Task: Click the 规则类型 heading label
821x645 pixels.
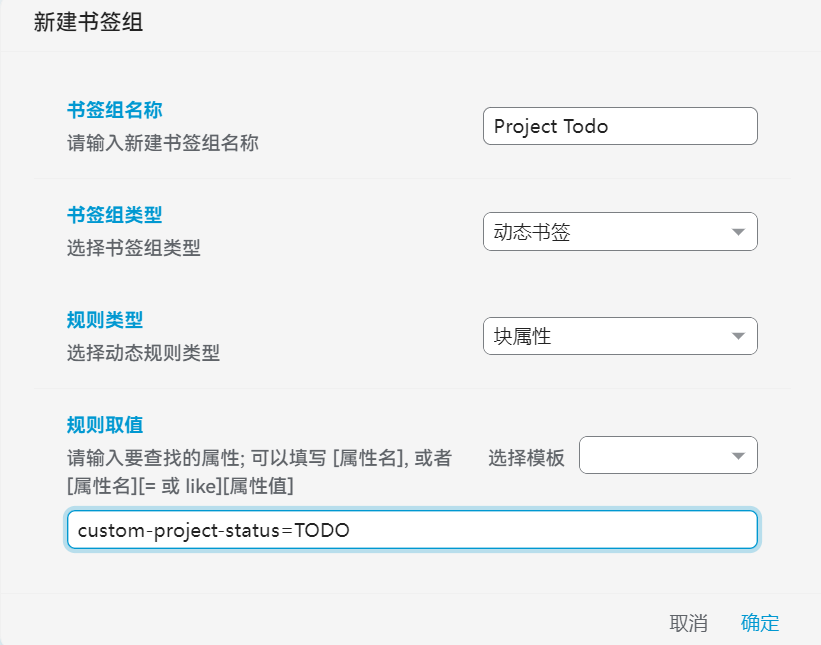Action: pos(105,320)
